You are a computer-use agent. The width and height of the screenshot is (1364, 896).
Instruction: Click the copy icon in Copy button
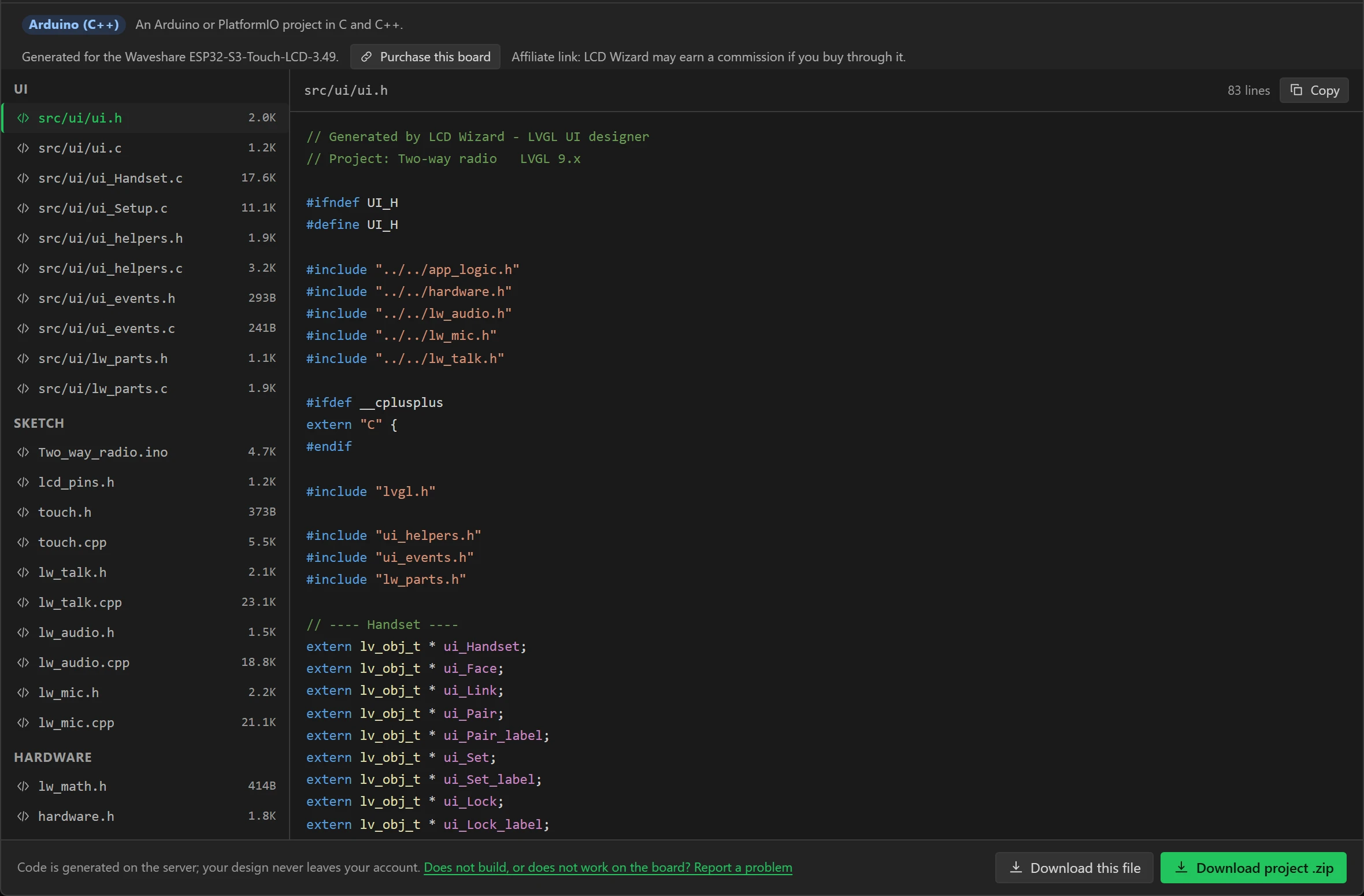1296,90
